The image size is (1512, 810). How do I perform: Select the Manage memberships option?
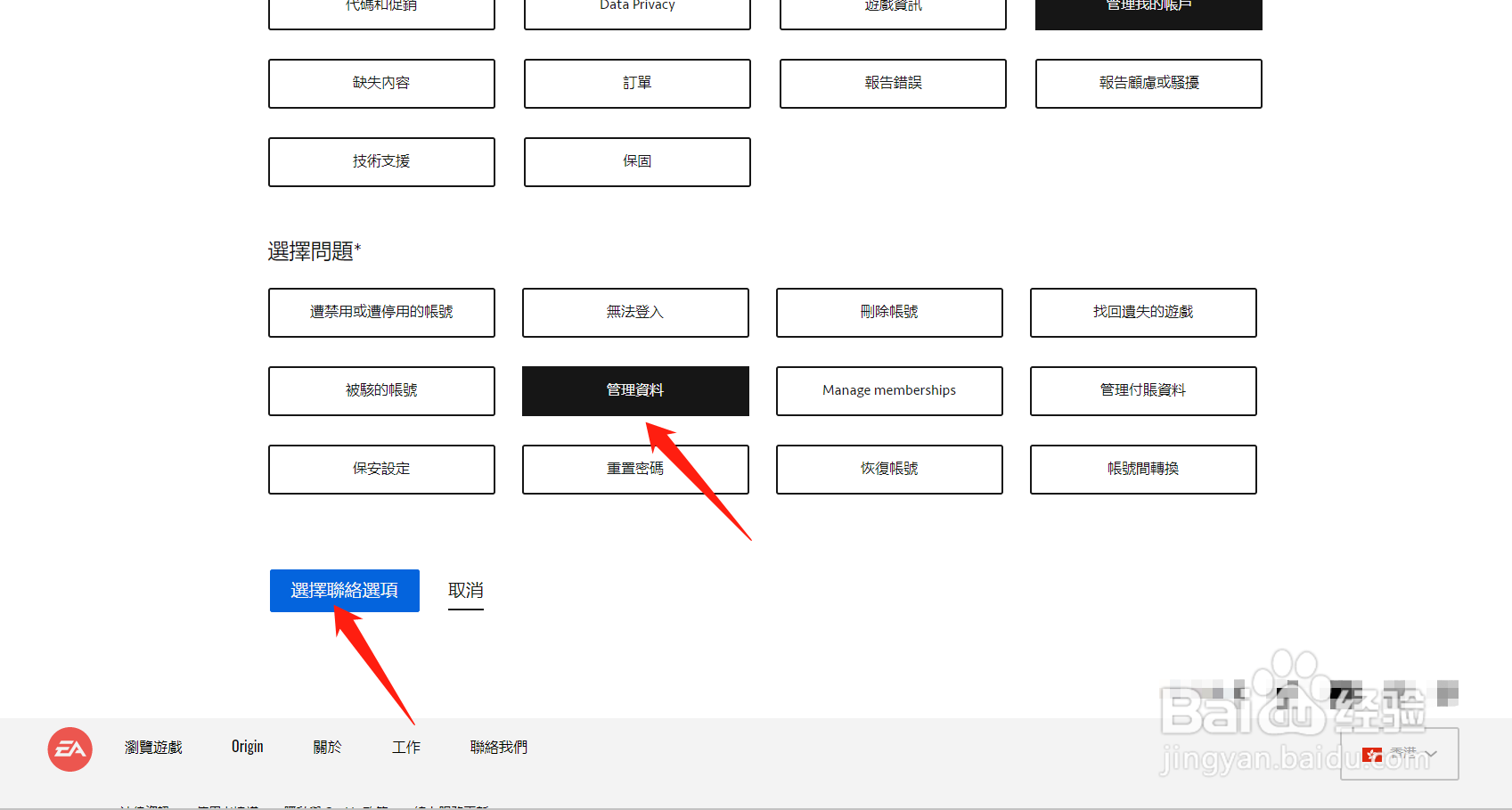coord(888,390)
